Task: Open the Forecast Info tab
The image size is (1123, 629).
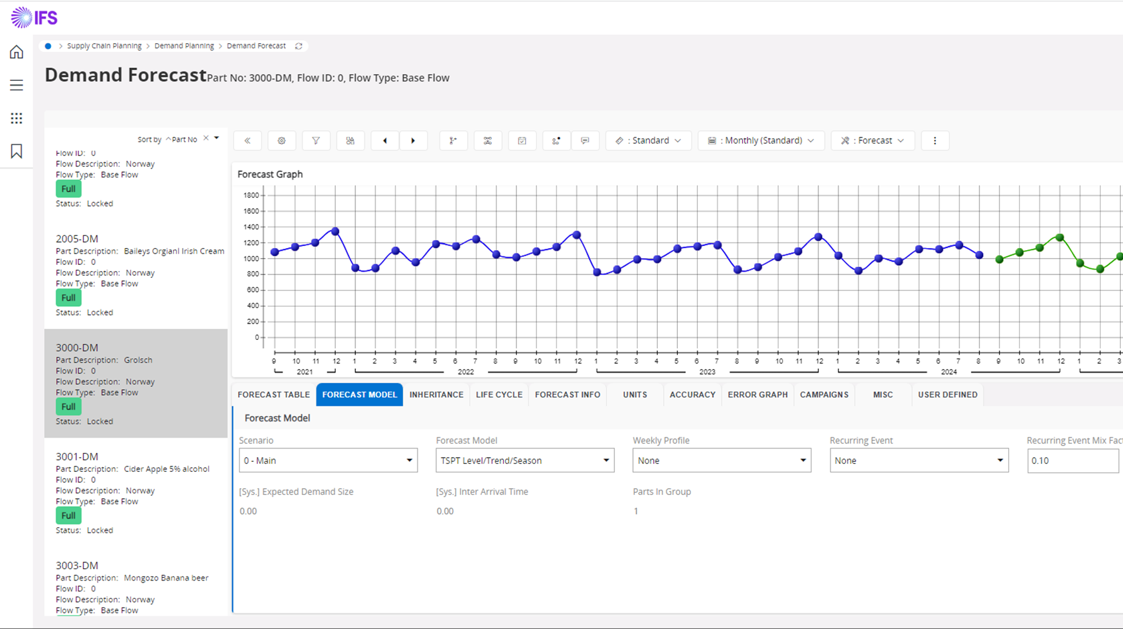Action: click(x=567, y=395)
